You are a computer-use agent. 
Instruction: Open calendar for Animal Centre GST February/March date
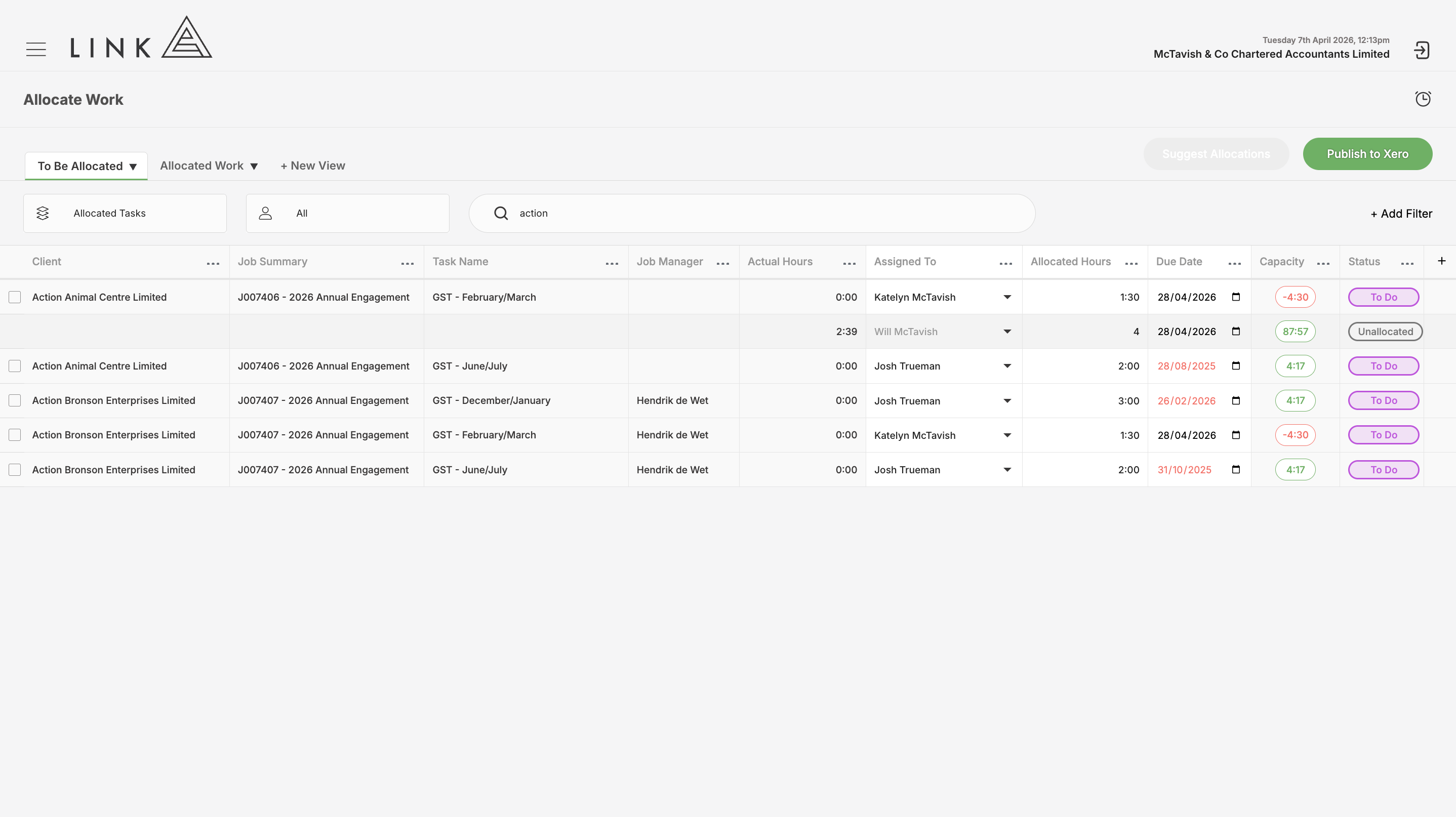[x=1236, y=297]
